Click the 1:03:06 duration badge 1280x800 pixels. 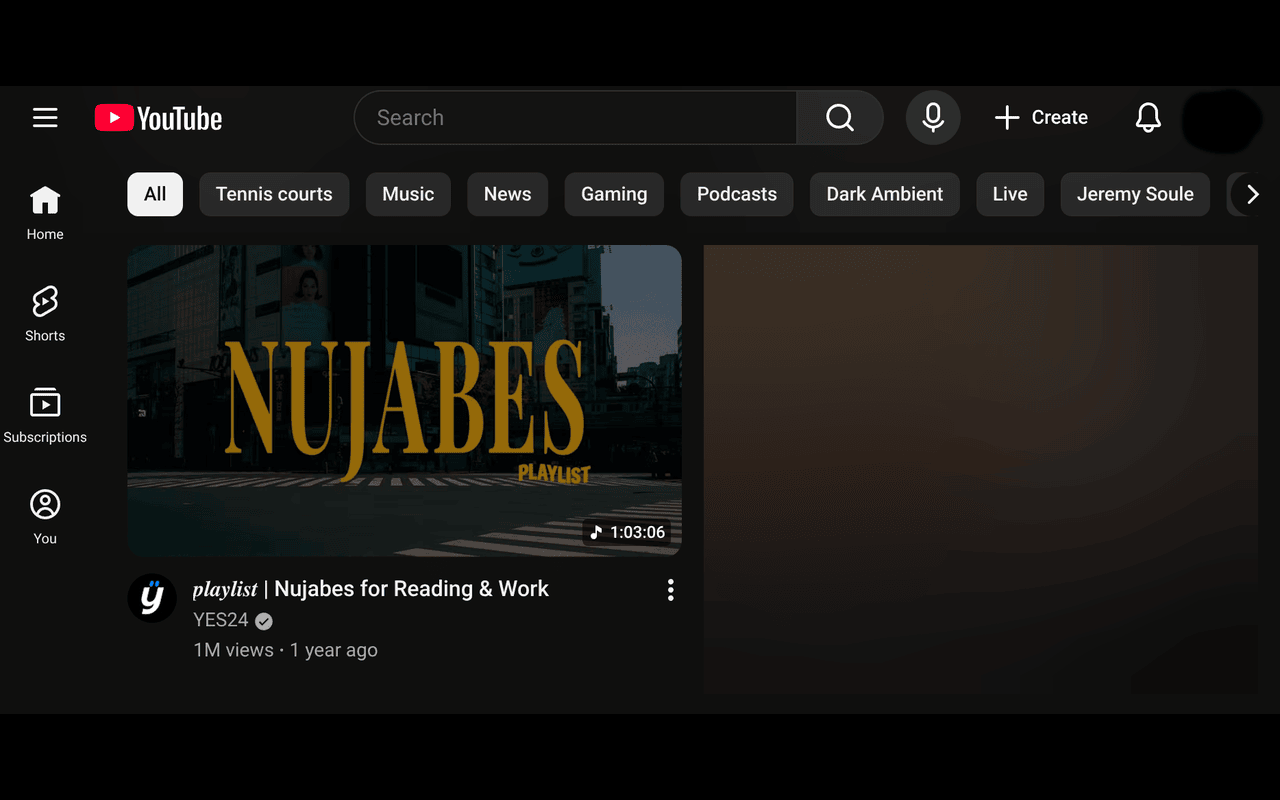tap(627, 532)
